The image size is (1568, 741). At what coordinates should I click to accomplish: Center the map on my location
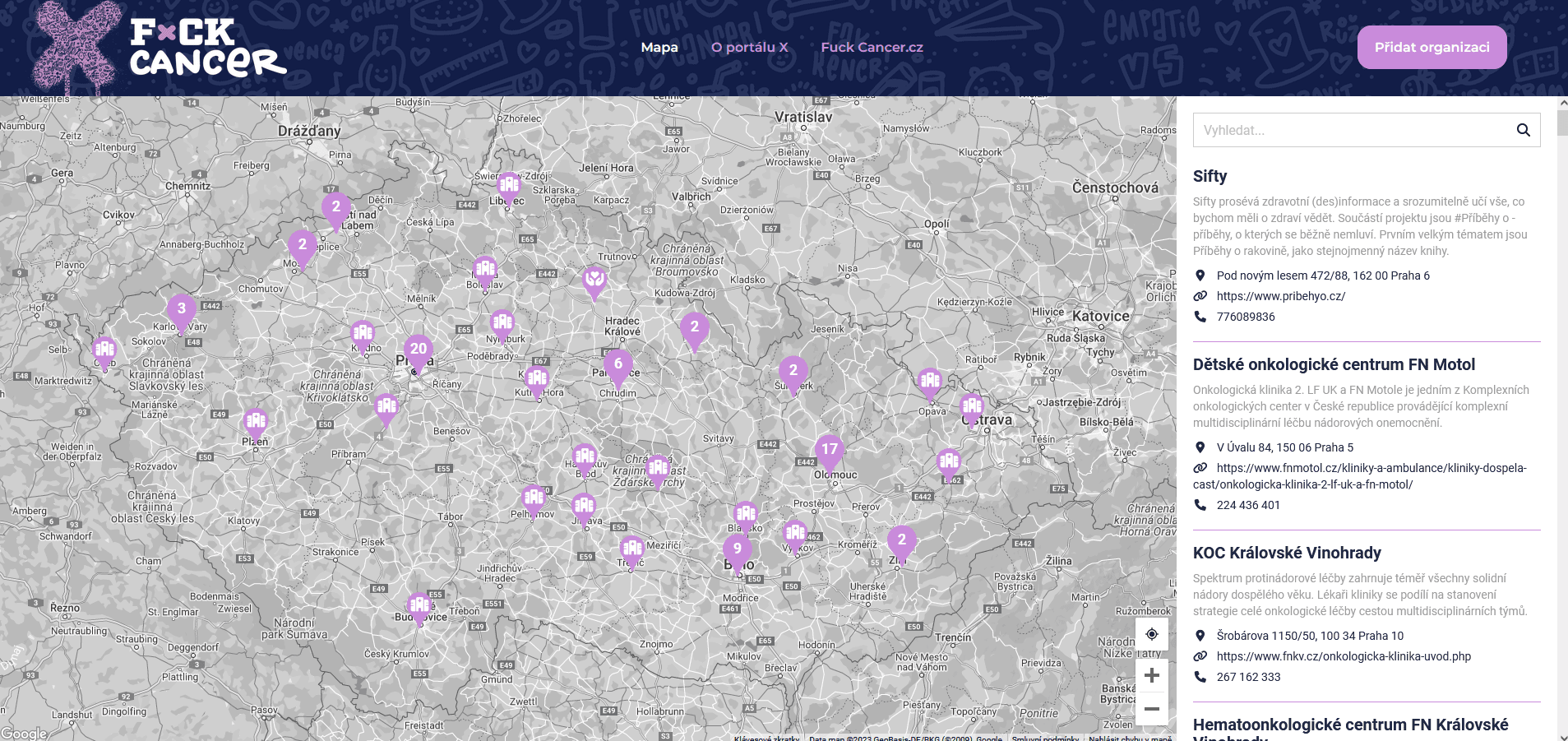pyautogui.click(x=1152, y=634)
